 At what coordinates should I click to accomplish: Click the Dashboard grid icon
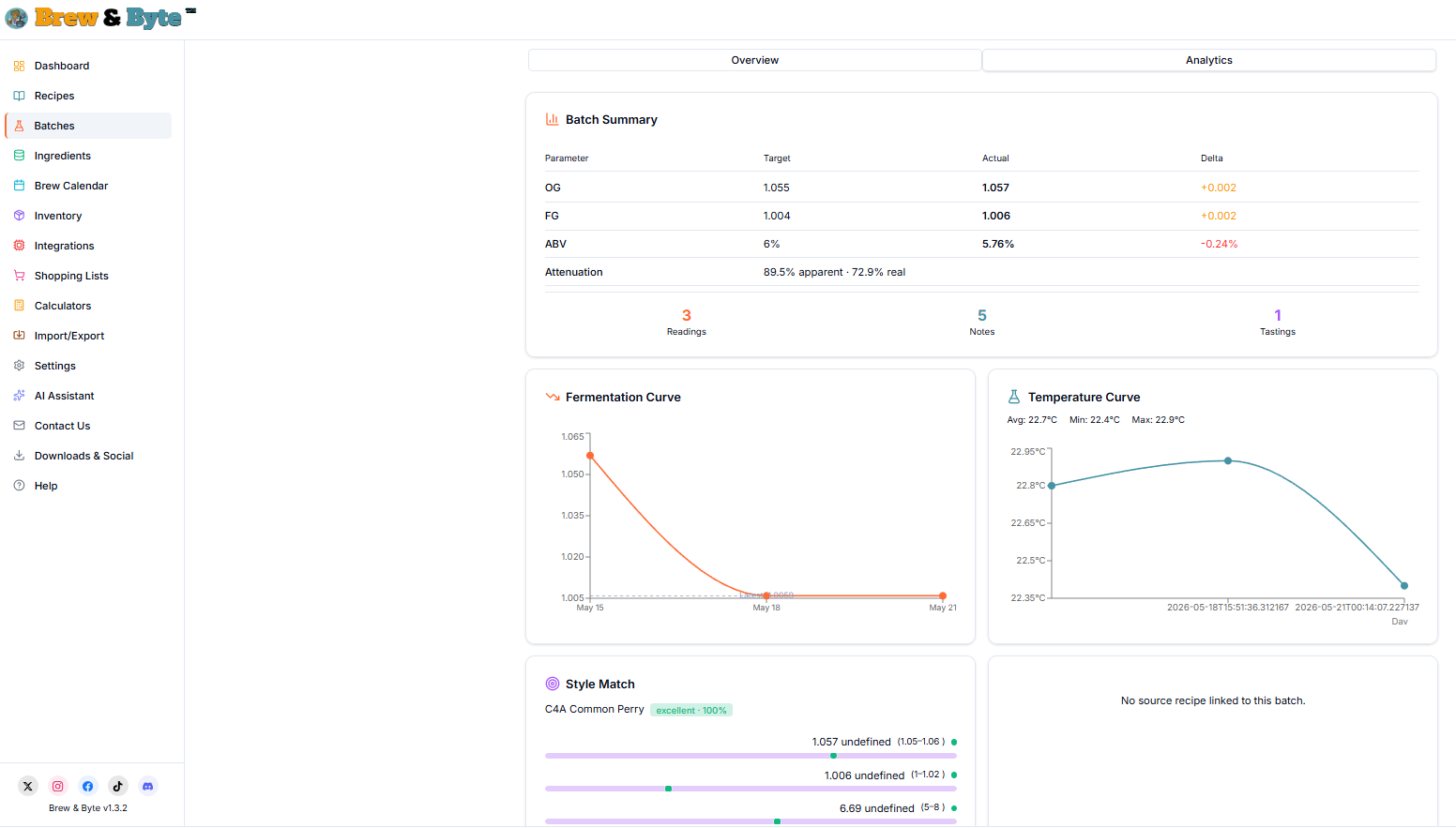pyautogui.click(x=19, y=66)
